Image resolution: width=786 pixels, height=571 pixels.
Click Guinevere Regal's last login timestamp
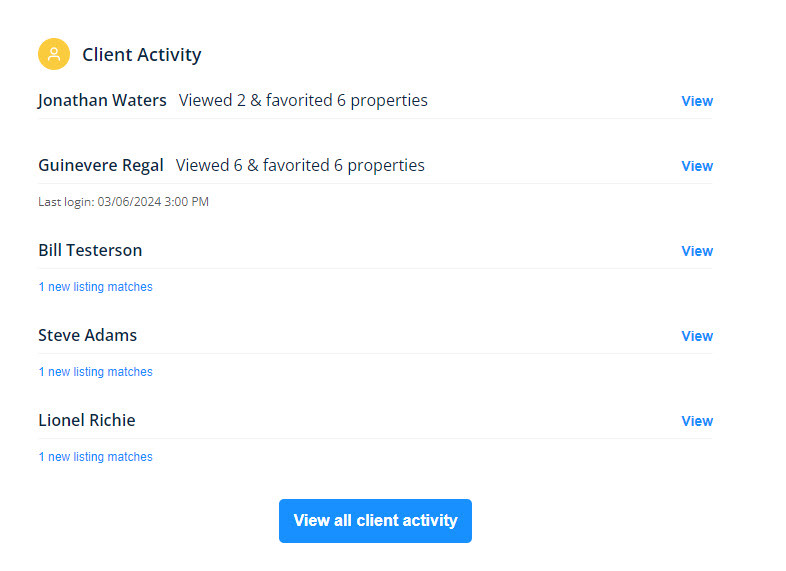tap(123, 202)
